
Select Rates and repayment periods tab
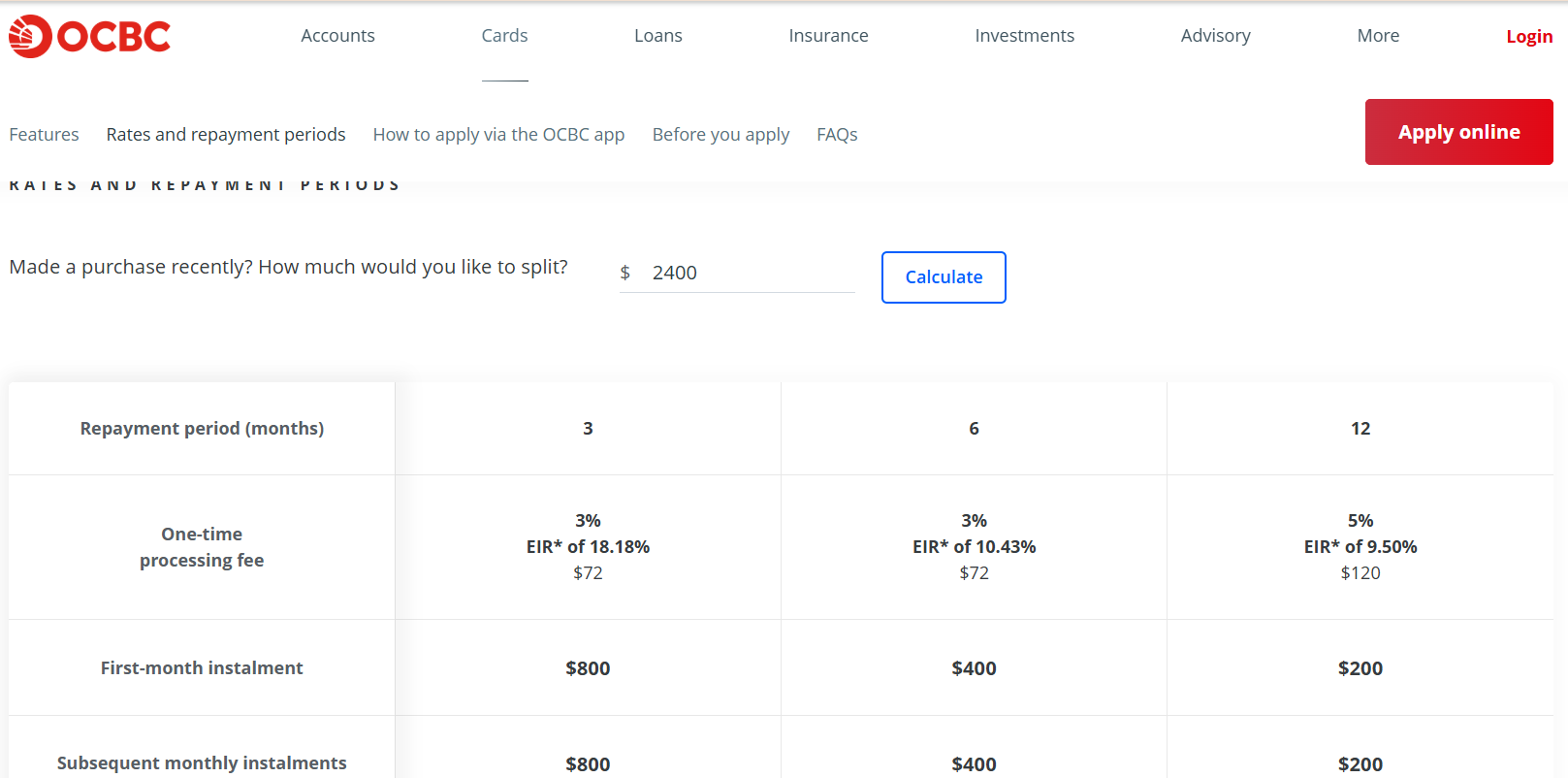coord(226,135)
